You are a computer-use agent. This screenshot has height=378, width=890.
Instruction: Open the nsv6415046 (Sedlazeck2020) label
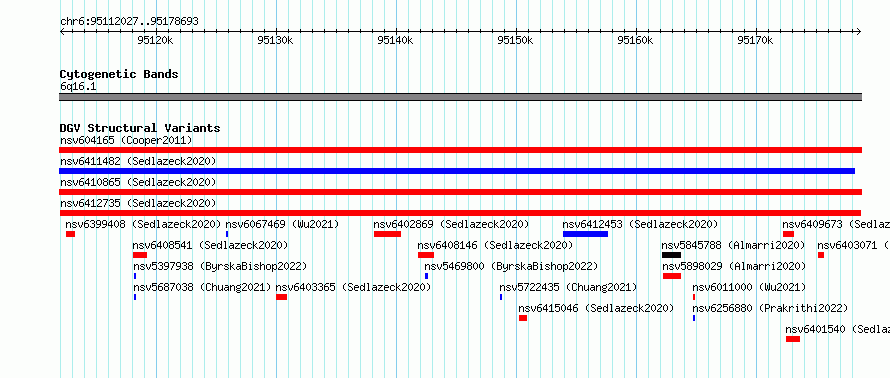point(597,308)
